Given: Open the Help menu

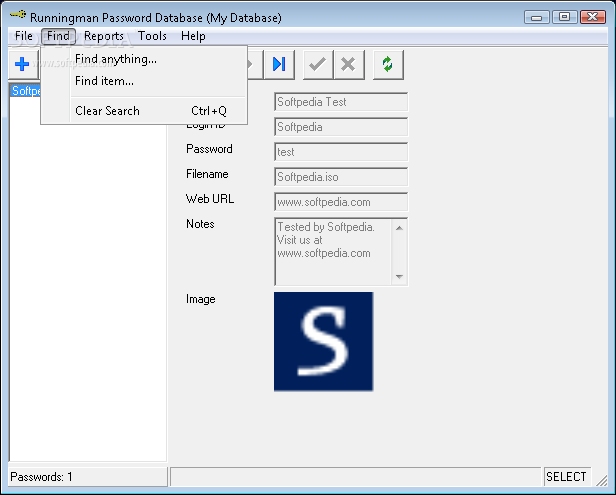Looking at the screenshot, I should [x=193, y=36].
